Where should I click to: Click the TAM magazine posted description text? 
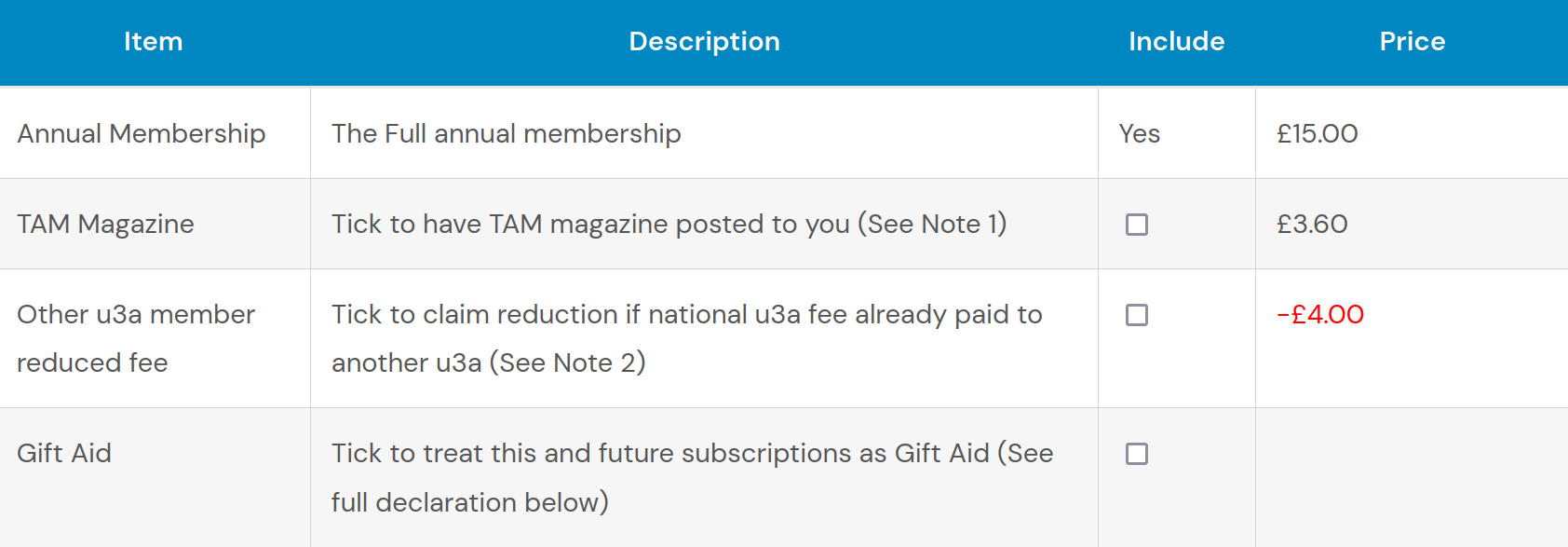669,225
